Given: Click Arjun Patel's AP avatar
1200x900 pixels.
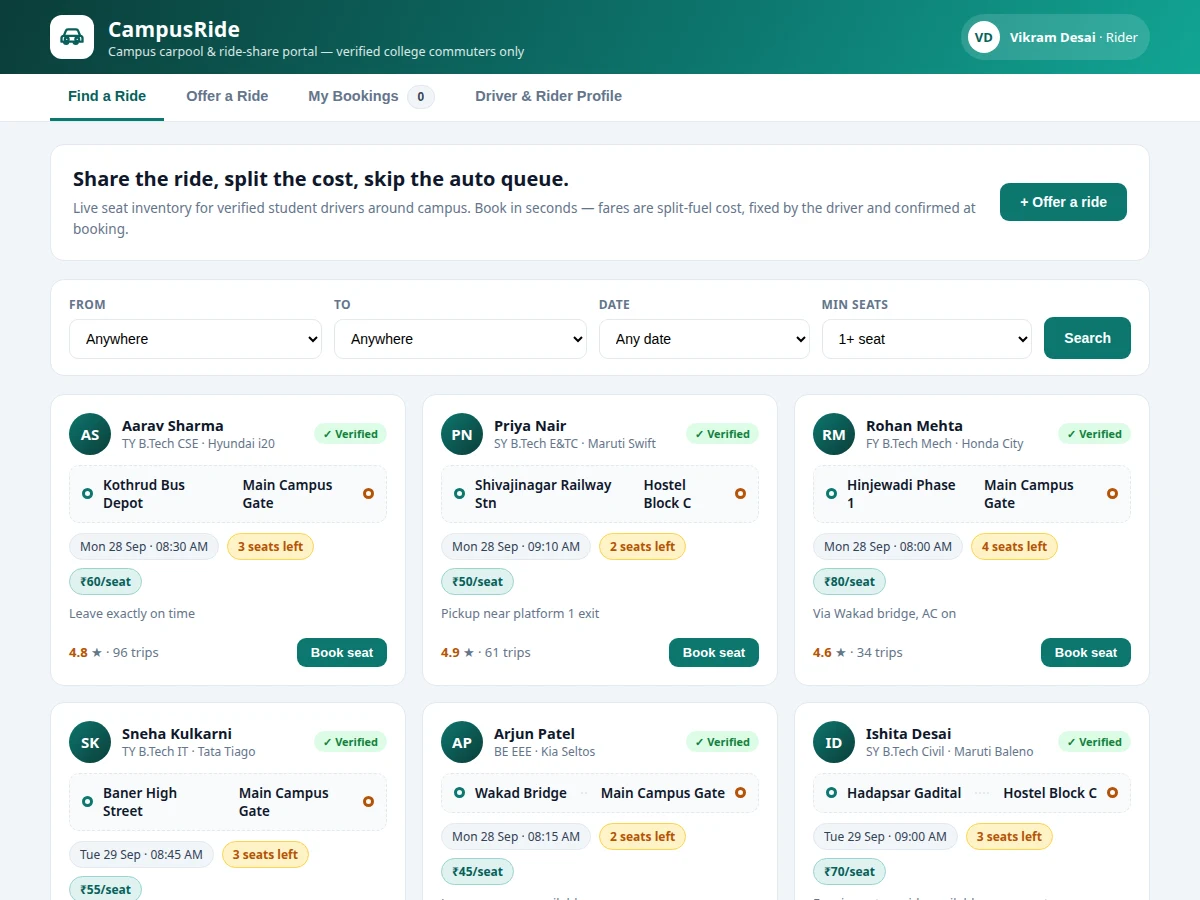Looking at the screenshot, I should coord(462,742).
